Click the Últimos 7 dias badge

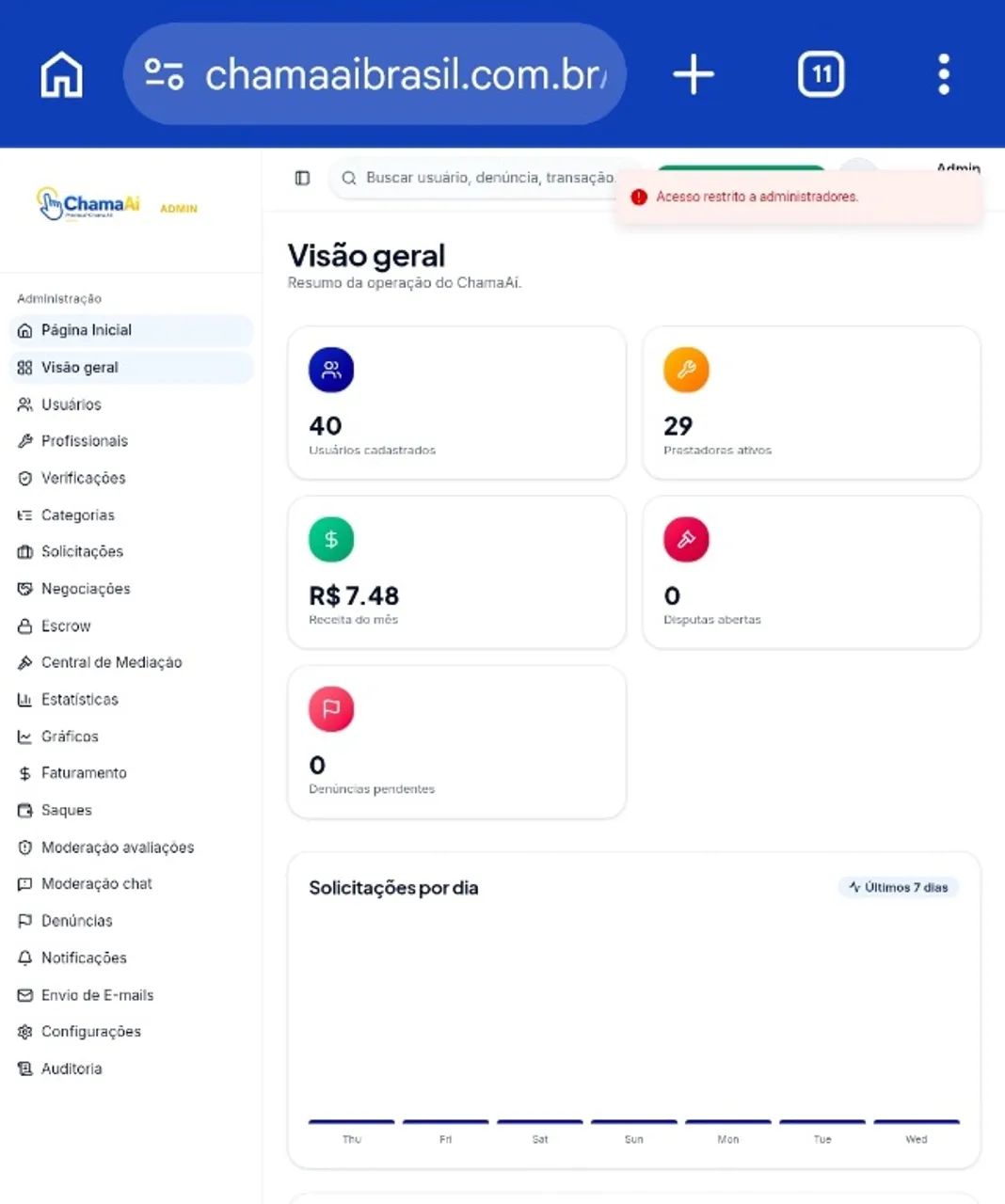[899, 887]
